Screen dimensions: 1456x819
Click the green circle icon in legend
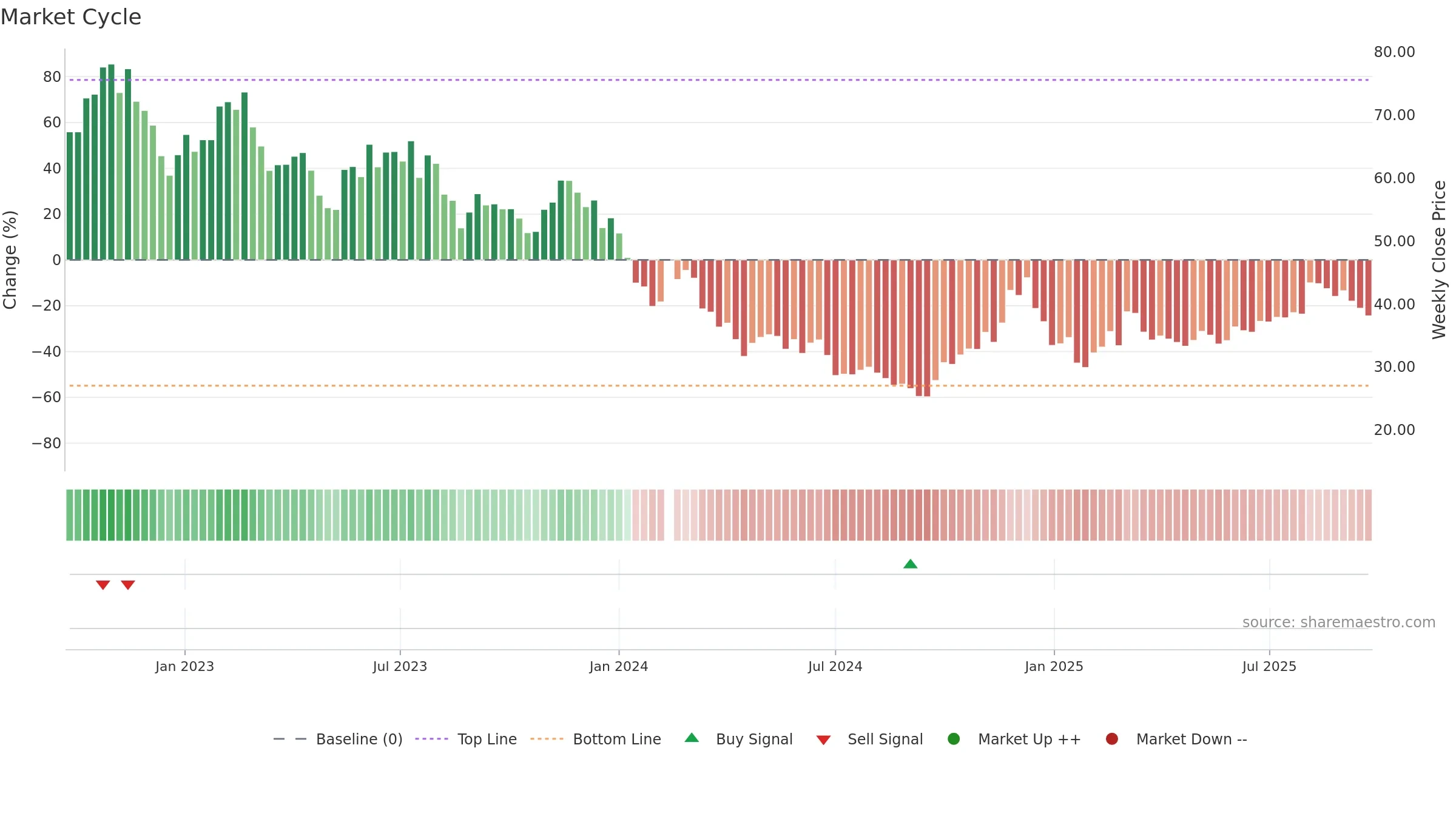click(x=954, y=739)
